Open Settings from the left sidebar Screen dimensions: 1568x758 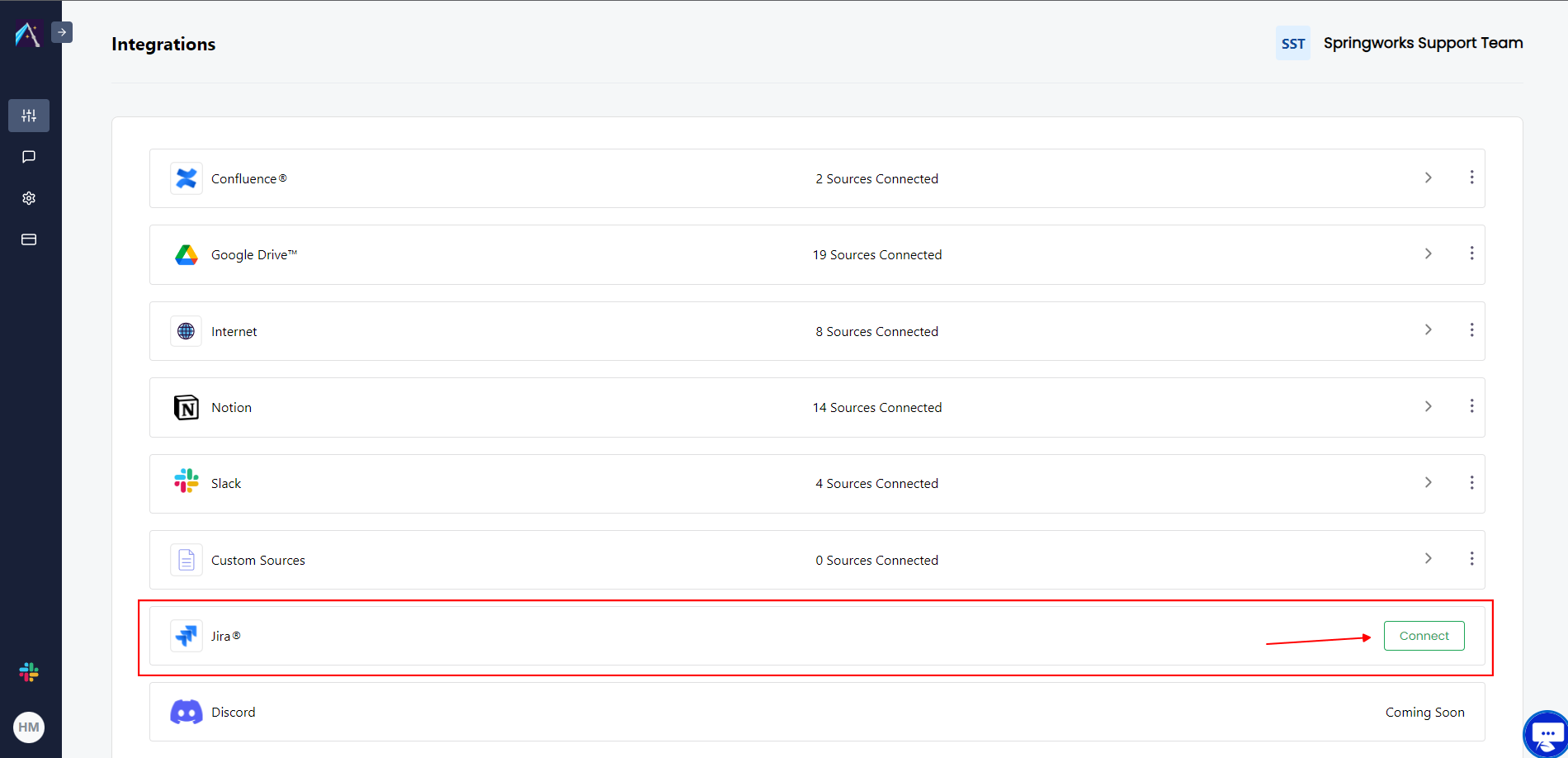(x=28, y=197)
